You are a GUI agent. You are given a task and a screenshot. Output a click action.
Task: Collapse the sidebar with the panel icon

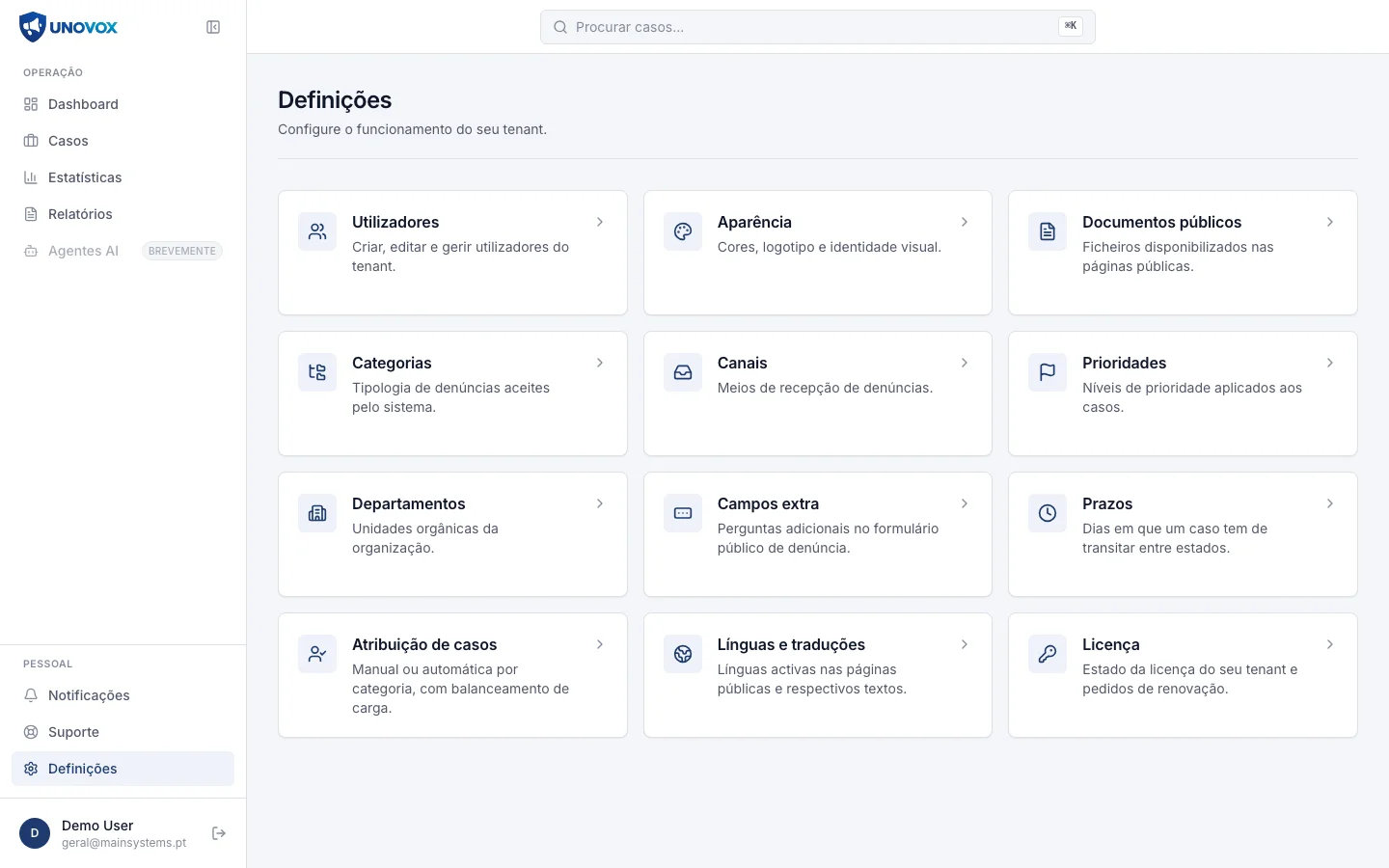[x=213, y=27]
